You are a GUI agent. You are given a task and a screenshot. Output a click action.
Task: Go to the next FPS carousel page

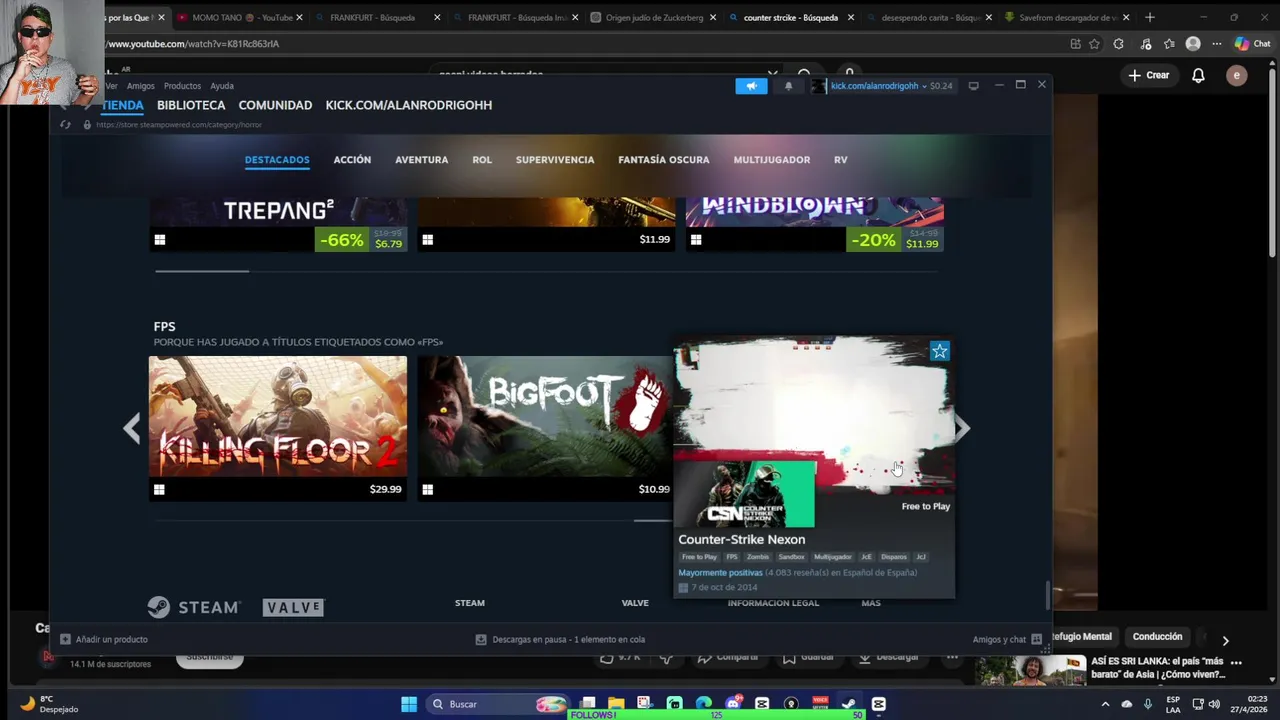coord(961,429)
